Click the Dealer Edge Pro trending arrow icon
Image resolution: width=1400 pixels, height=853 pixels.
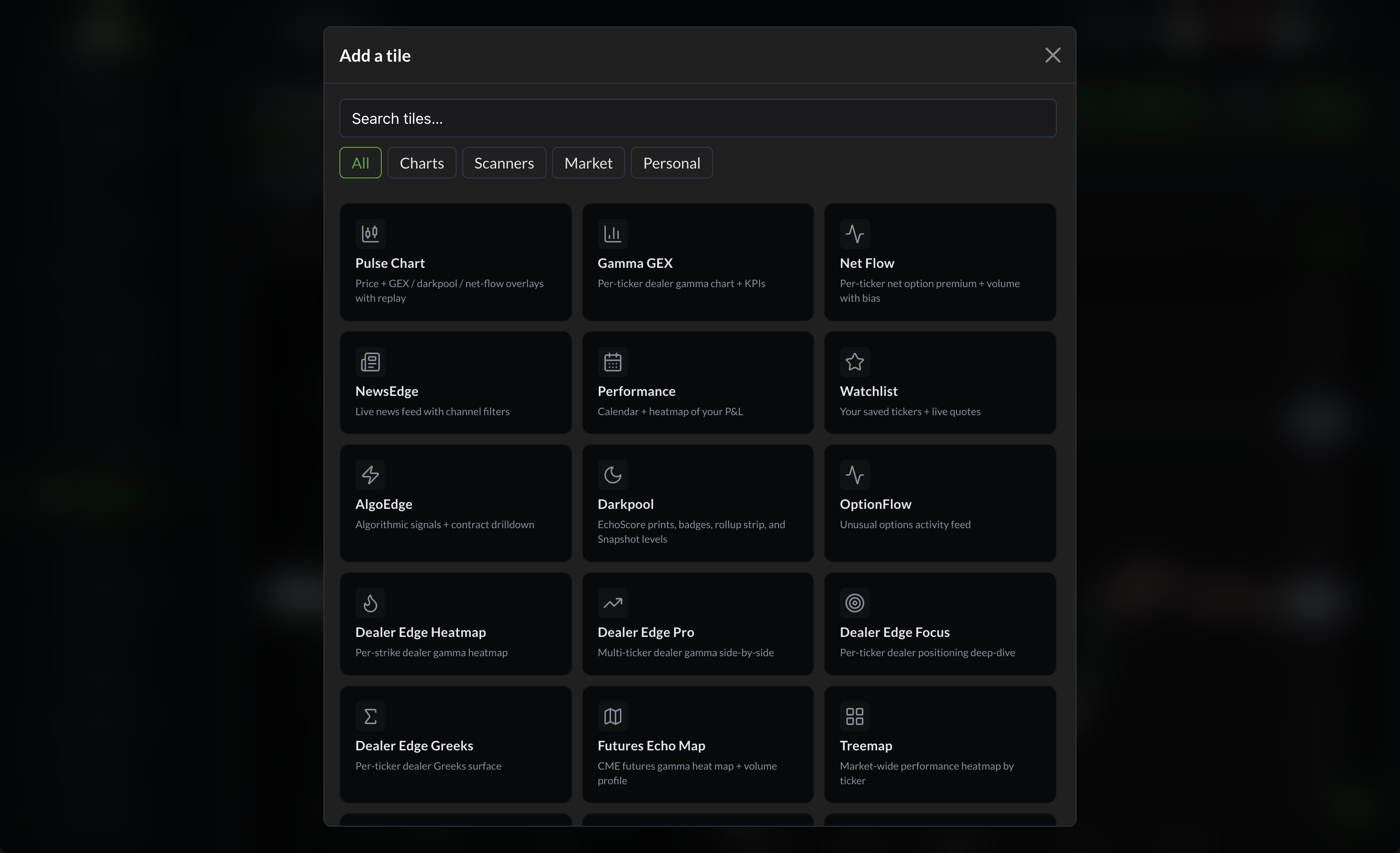tap(612, 603)
